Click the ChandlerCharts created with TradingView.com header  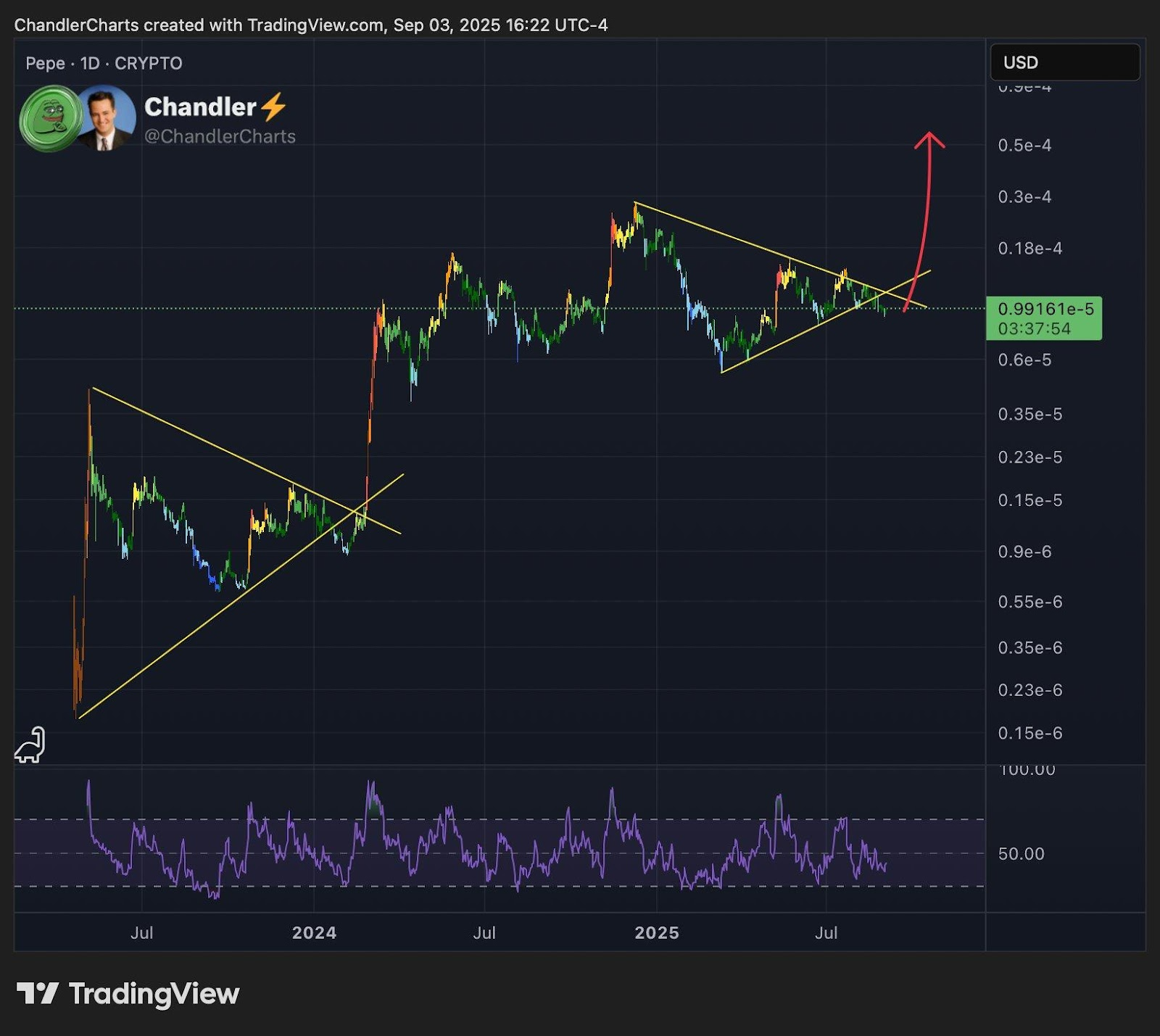click(311, 25)
